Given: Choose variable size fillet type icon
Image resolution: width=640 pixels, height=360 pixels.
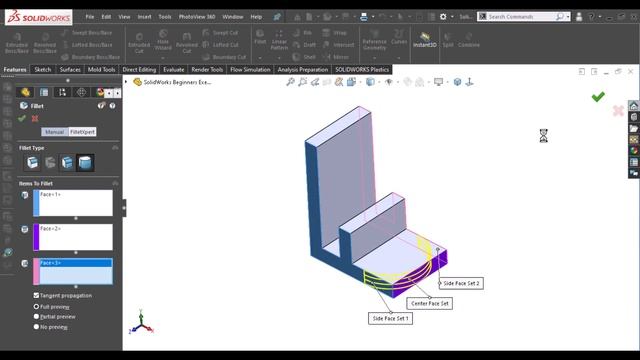Looking at the screenshot, I should [x=50, y=162].
